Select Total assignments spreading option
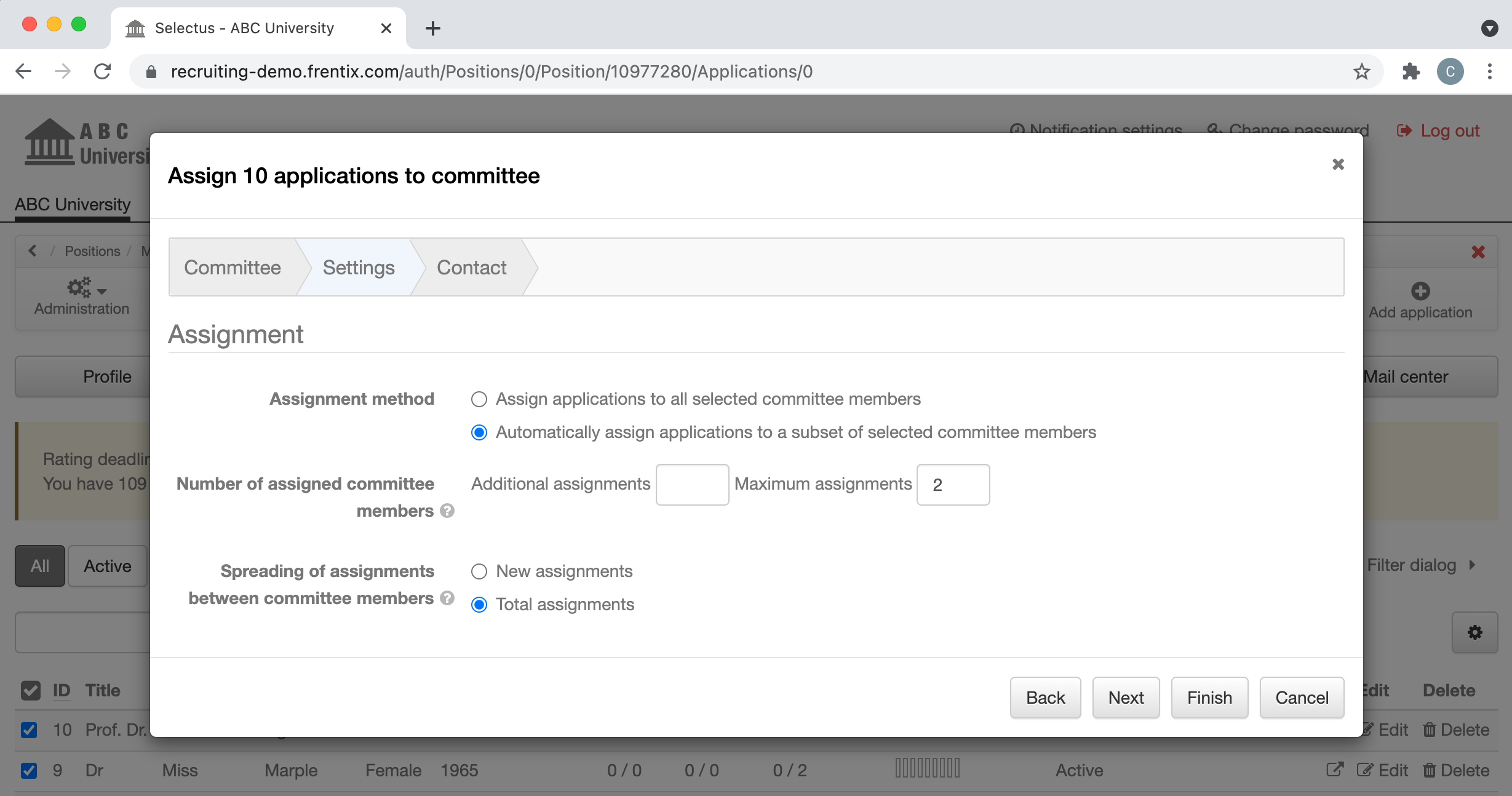The image size is (1512, 796). coord(479,605)
